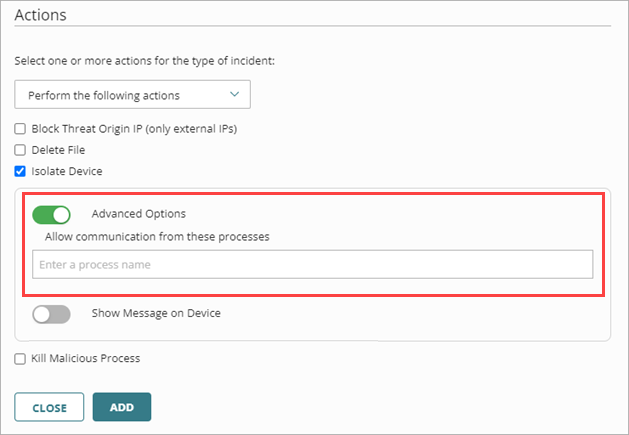Enable the Show Message on Device toggle

pyautogui.click(x=52, y=314)
